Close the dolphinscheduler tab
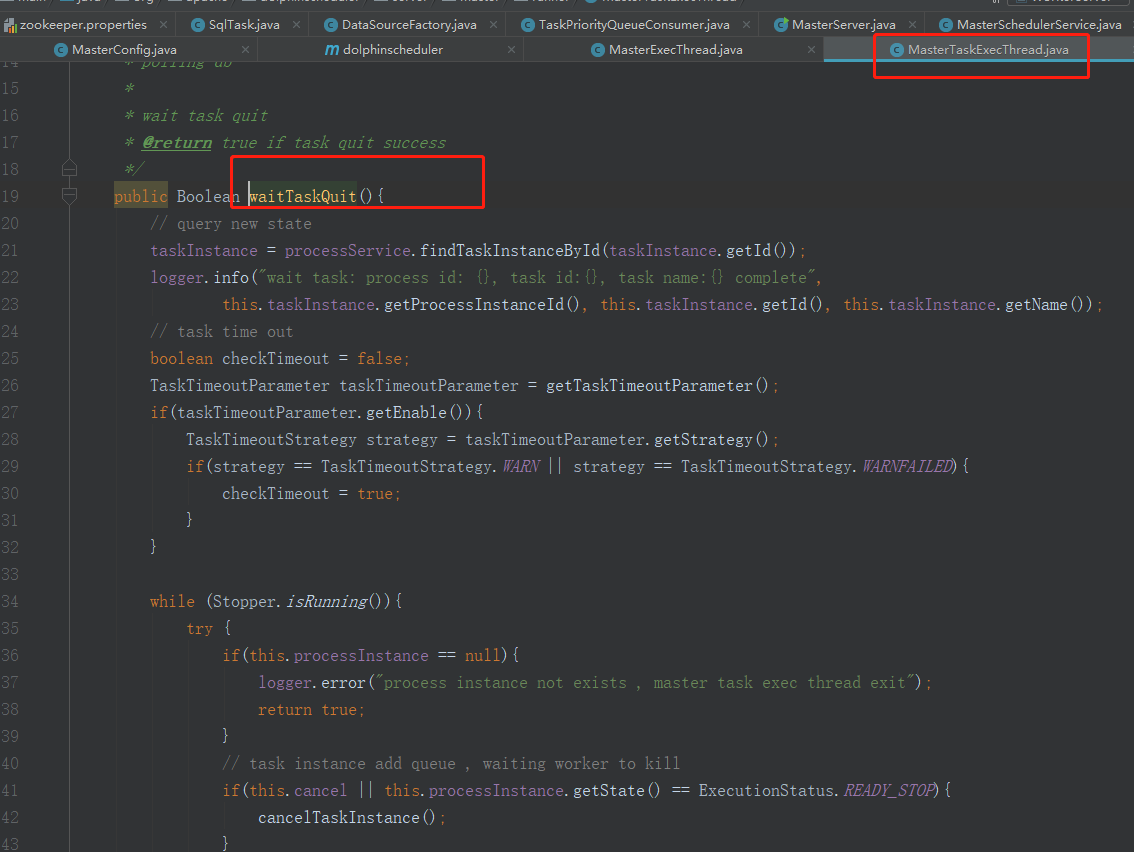Screen dimensions: 1134x852 [x=511, y=50]
